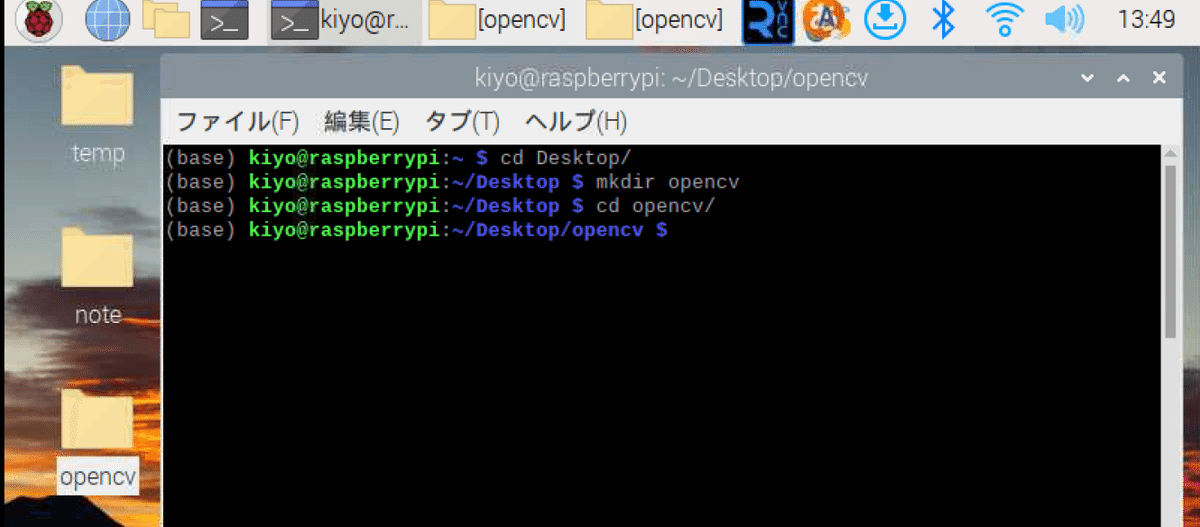Open the タブ(T) menu in terminal
The height and width of the screenshot is (527, 1200).
coord(462,122)
